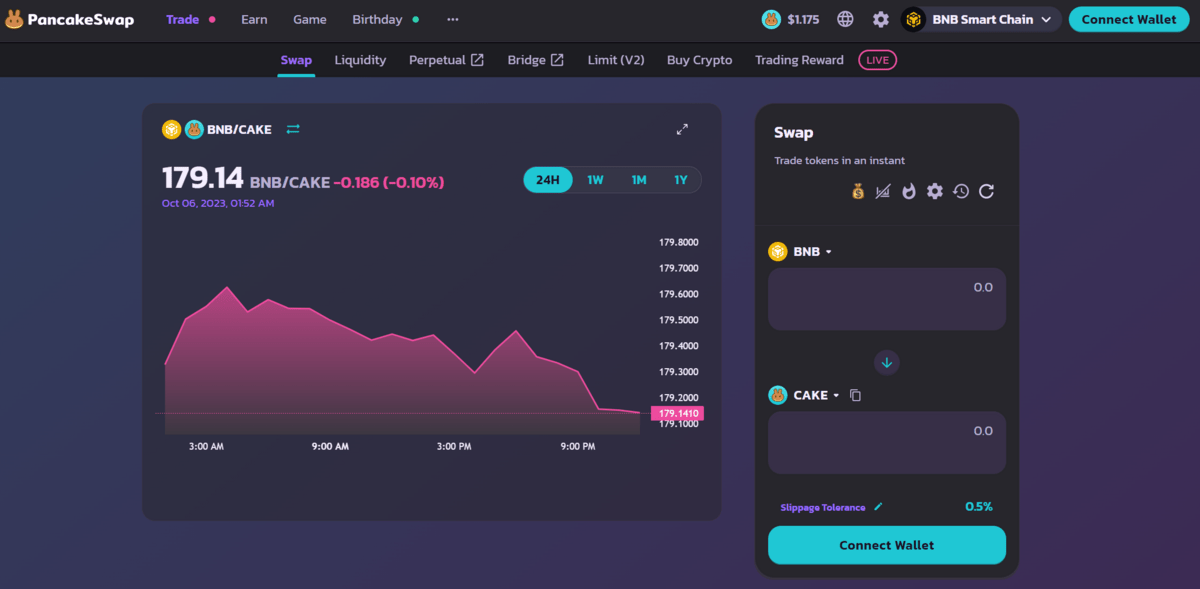Flip the BNB/CAKE chart pair arrows

click(x=293, y=129)
